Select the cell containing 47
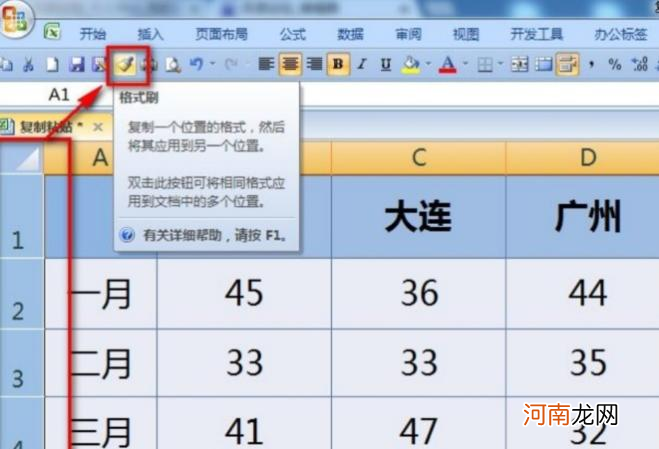This screenshot has height=449, width=659. (419, 423)
